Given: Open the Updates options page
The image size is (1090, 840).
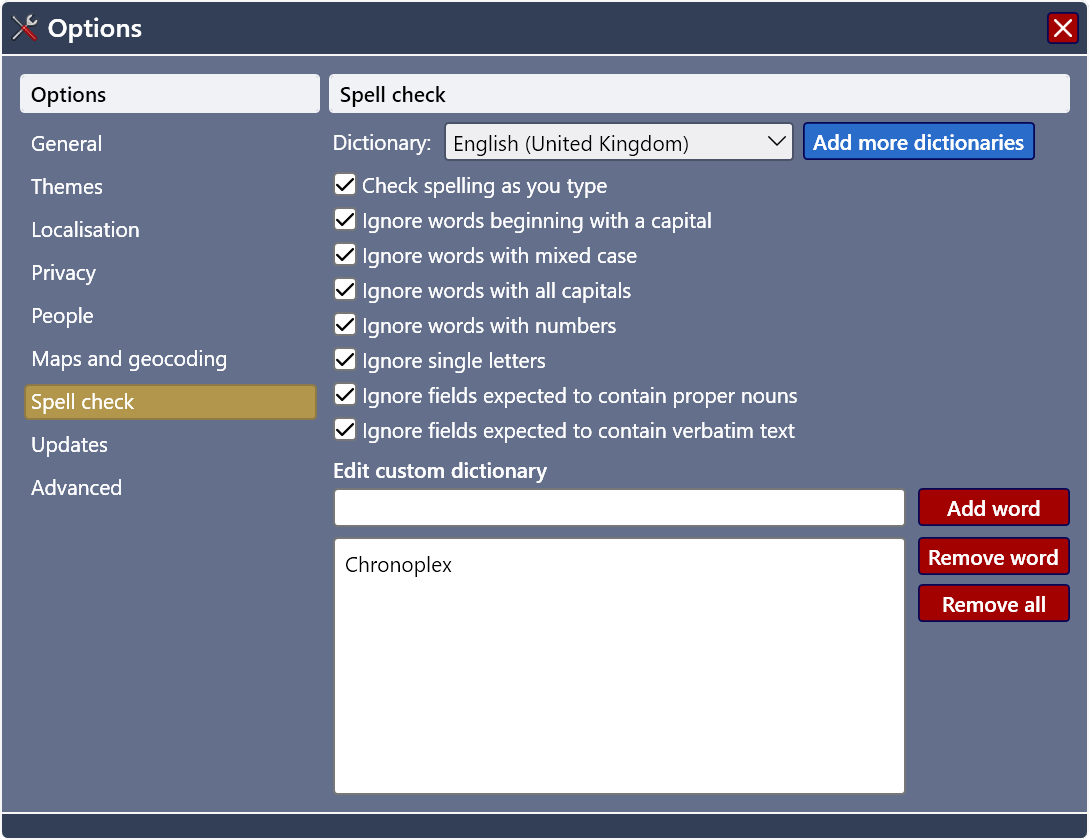Looking at the screenshot, I should [70, 445].
